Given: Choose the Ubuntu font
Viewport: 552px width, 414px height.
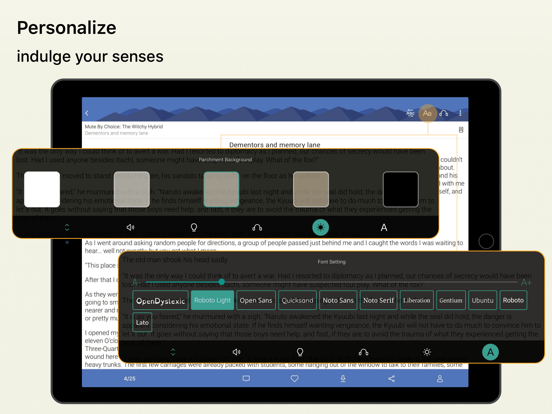Looking at the screenshot, I should pos(483,300).
